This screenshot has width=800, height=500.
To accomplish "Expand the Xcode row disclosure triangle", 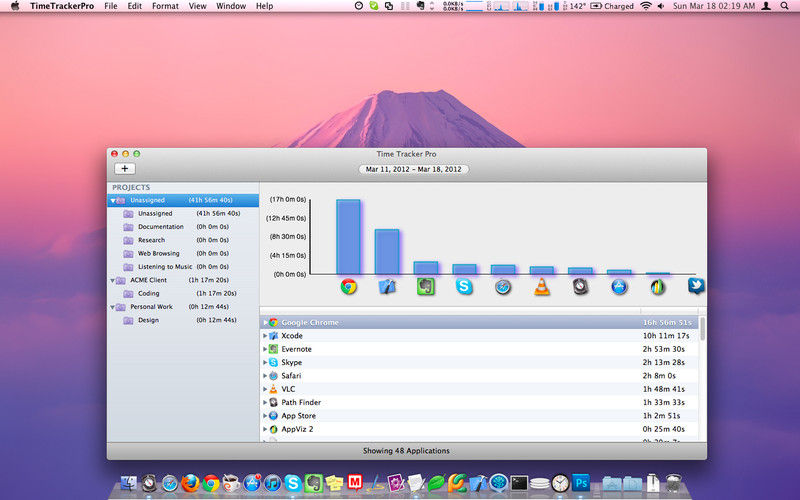I will 265,336.
